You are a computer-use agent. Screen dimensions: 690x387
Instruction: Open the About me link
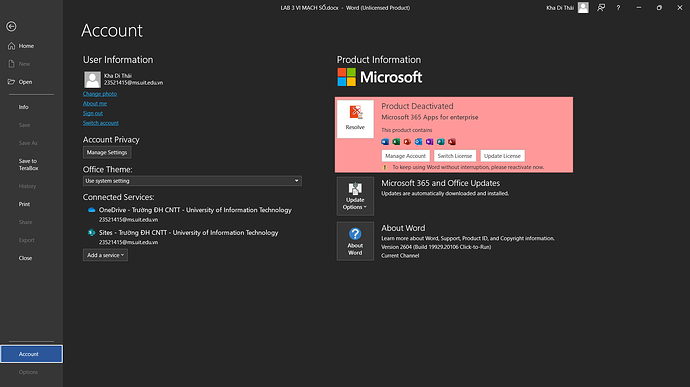coord(95,103)
